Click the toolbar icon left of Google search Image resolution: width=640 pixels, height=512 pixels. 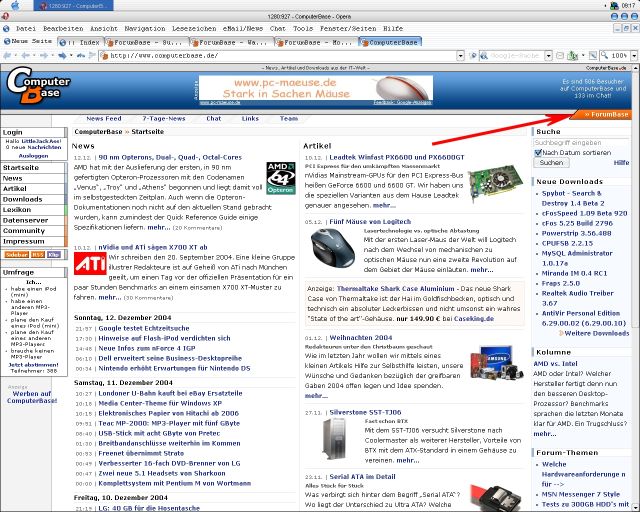[473, 56]
